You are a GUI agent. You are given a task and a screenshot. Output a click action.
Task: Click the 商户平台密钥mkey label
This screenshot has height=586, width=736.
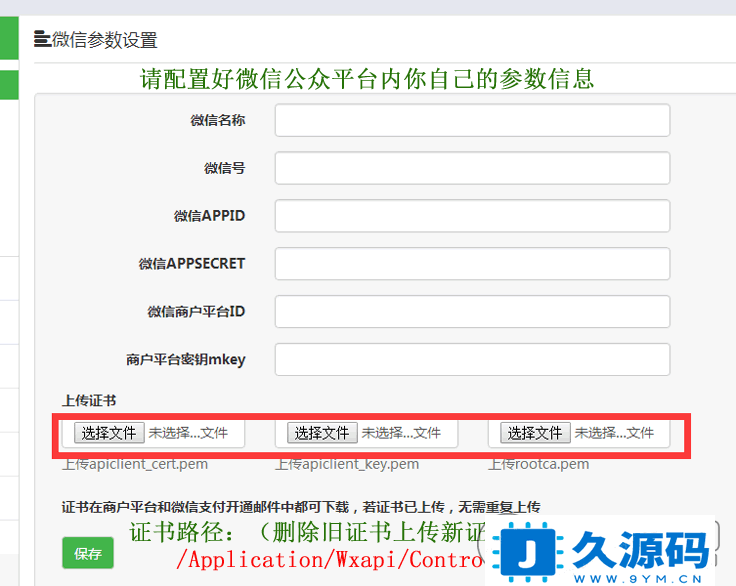point(186,360)
